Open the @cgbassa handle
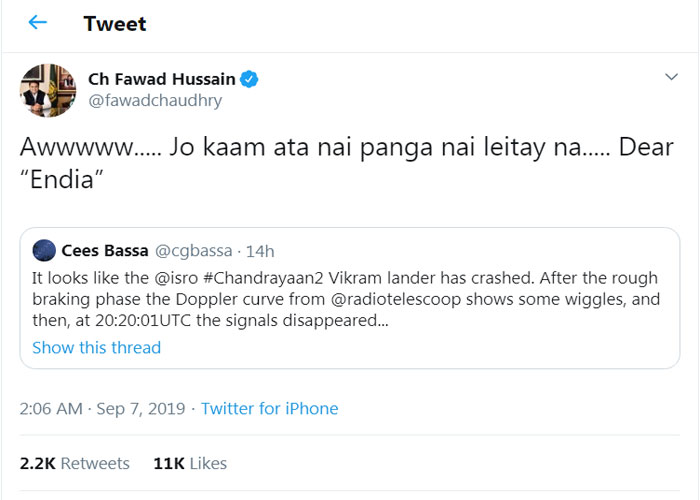 (x=194, y=251)
